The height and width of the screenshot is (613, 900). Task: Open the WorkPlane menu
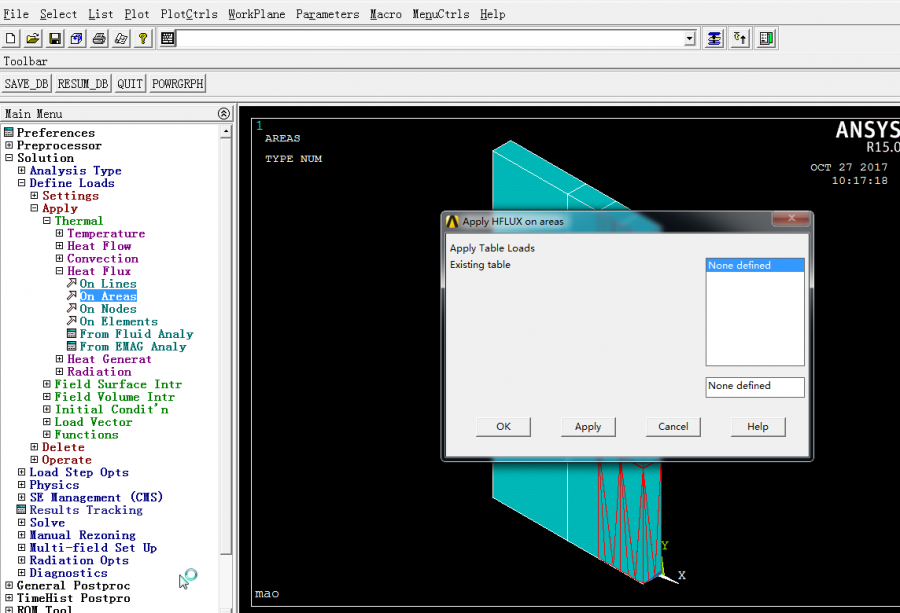[256, 14]
